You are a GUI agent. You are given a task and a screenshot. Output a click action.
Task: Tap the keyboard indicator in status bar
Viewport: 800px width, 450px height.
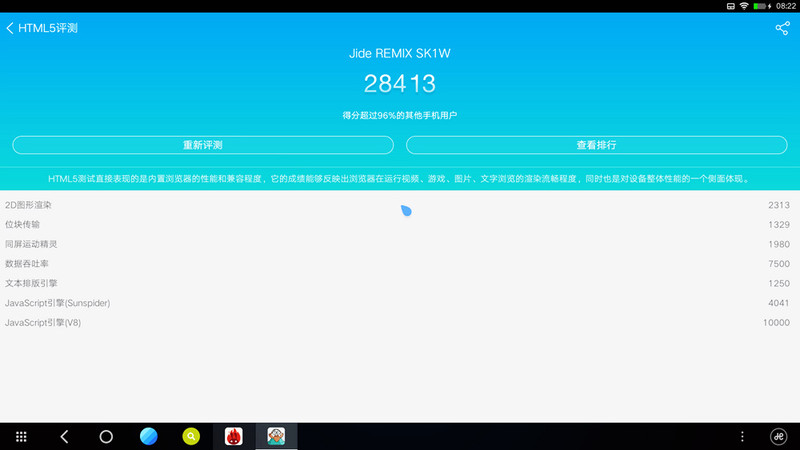[731, 6]
